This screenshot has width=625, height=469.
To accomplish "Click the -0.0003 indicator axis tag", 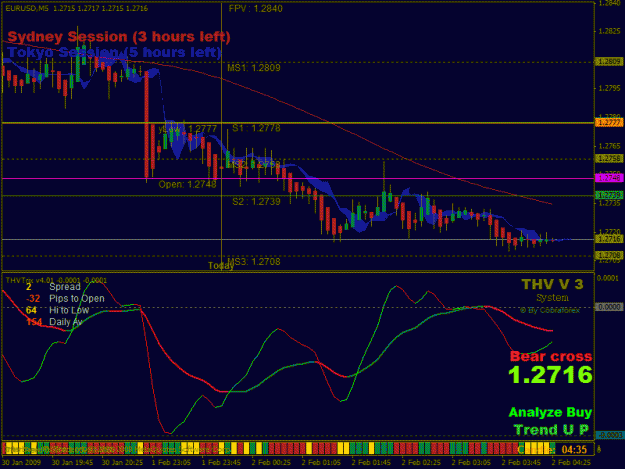I will 609,435.
